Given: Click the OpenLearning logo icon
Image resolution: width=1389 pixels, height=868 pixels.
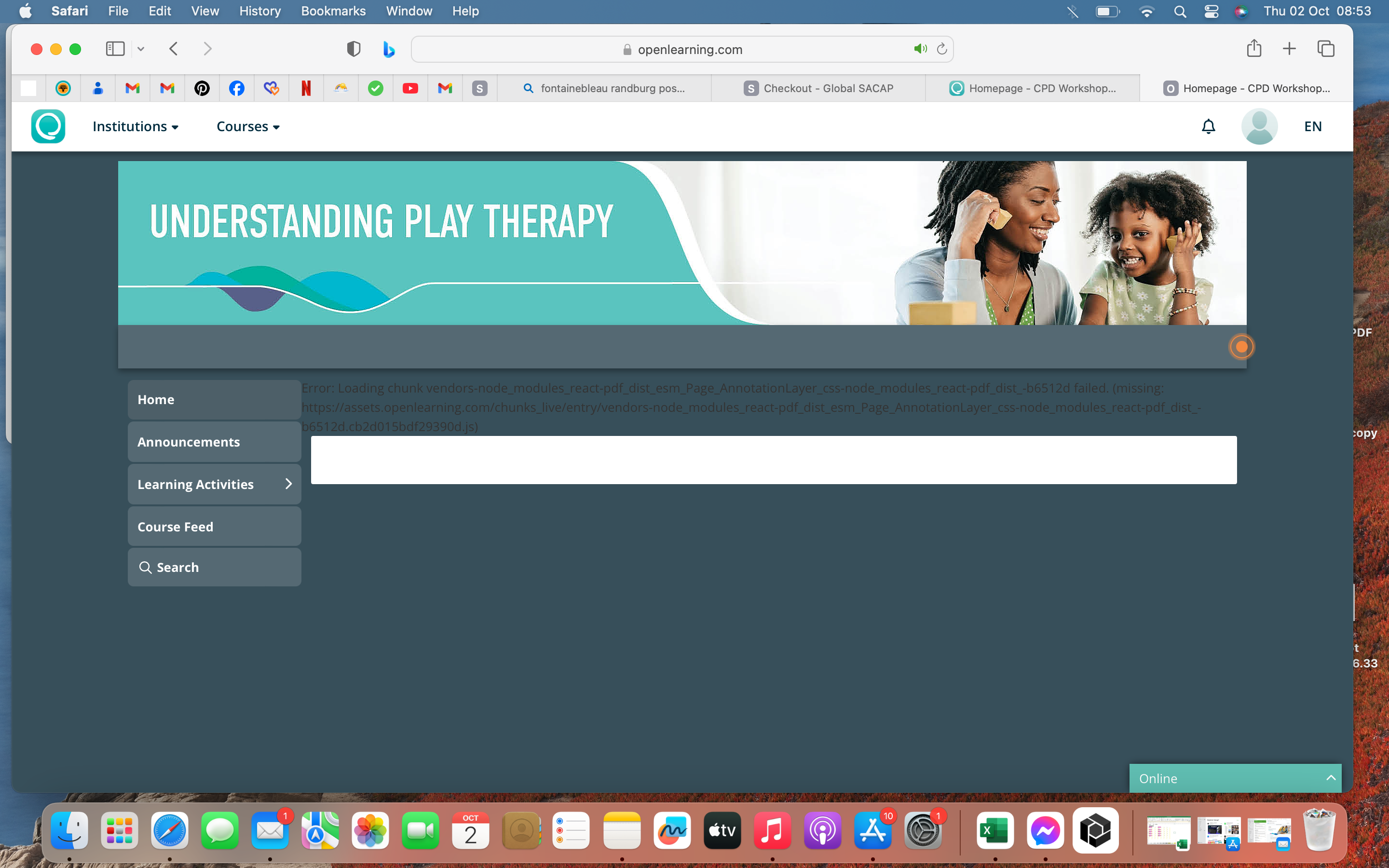Looking at the screenshot, I should coord(48,126).
